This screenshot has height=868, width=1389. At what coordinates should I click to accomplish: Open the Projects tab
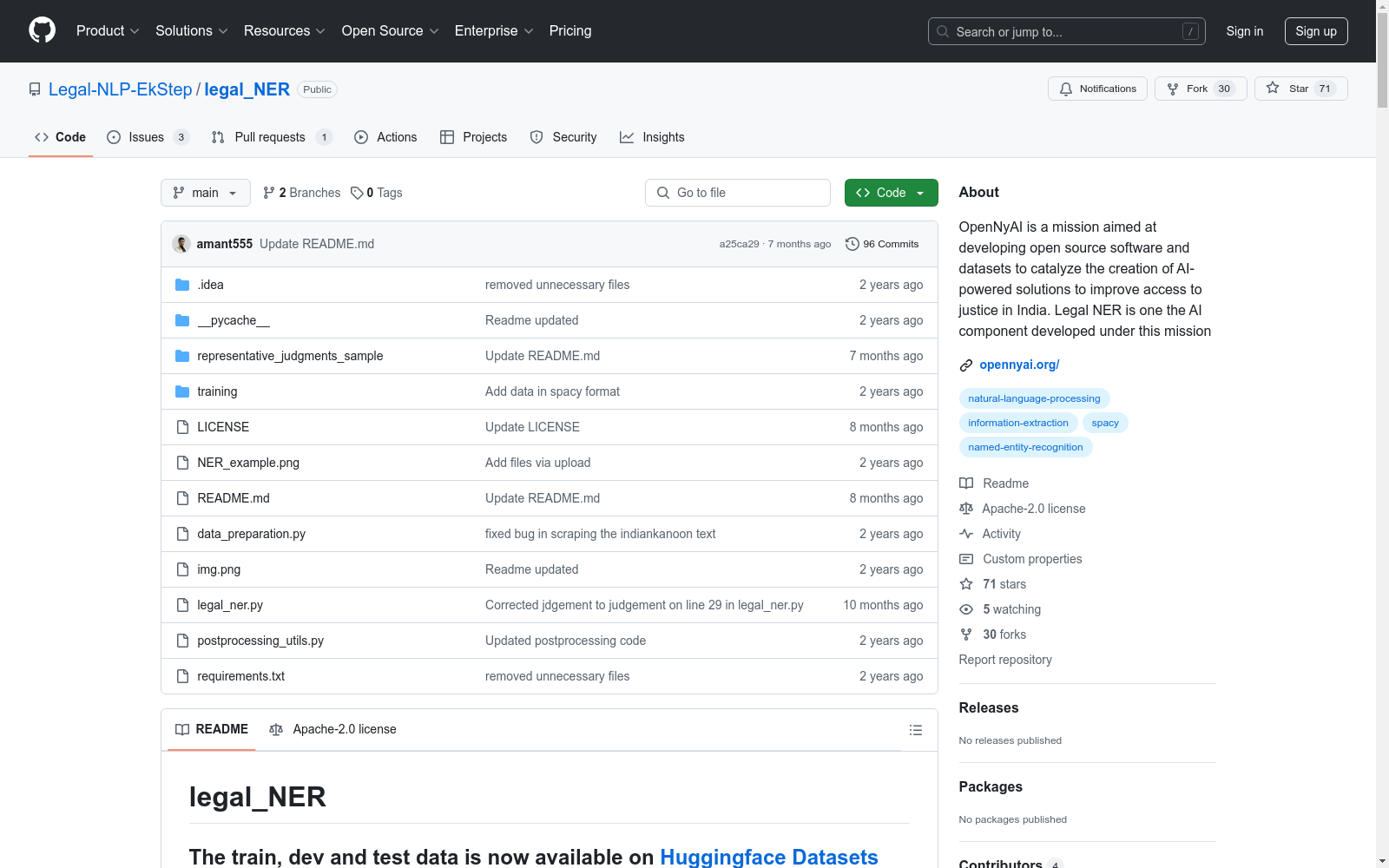click(x=474, y=137)
